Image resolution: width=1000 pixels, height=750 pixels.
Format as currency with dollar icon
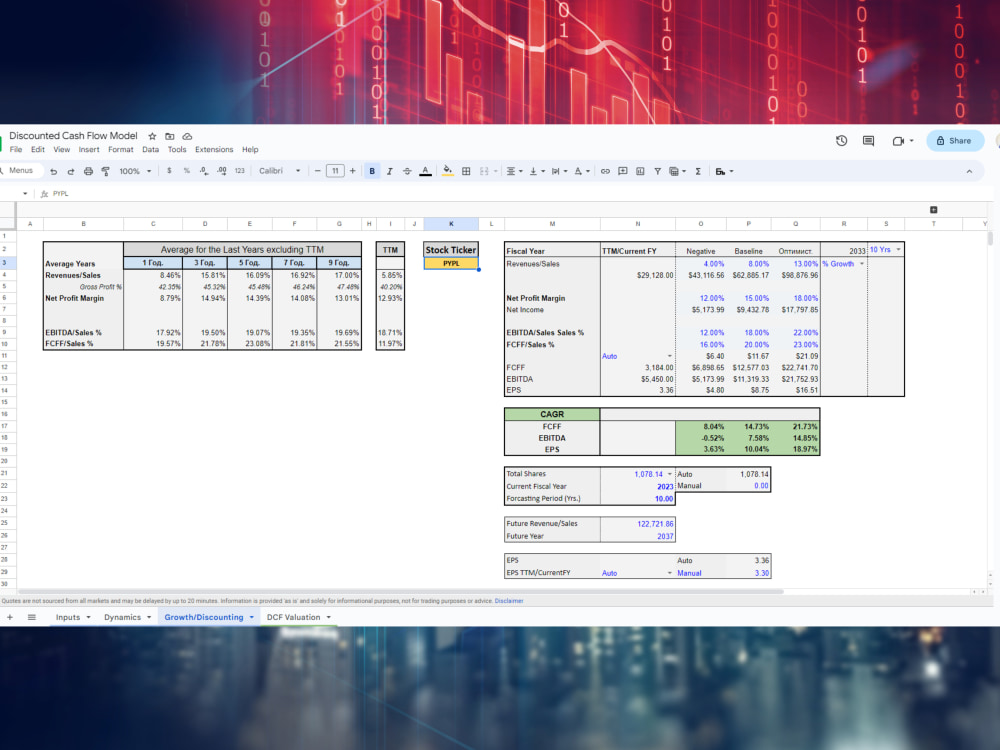(169, 171)
